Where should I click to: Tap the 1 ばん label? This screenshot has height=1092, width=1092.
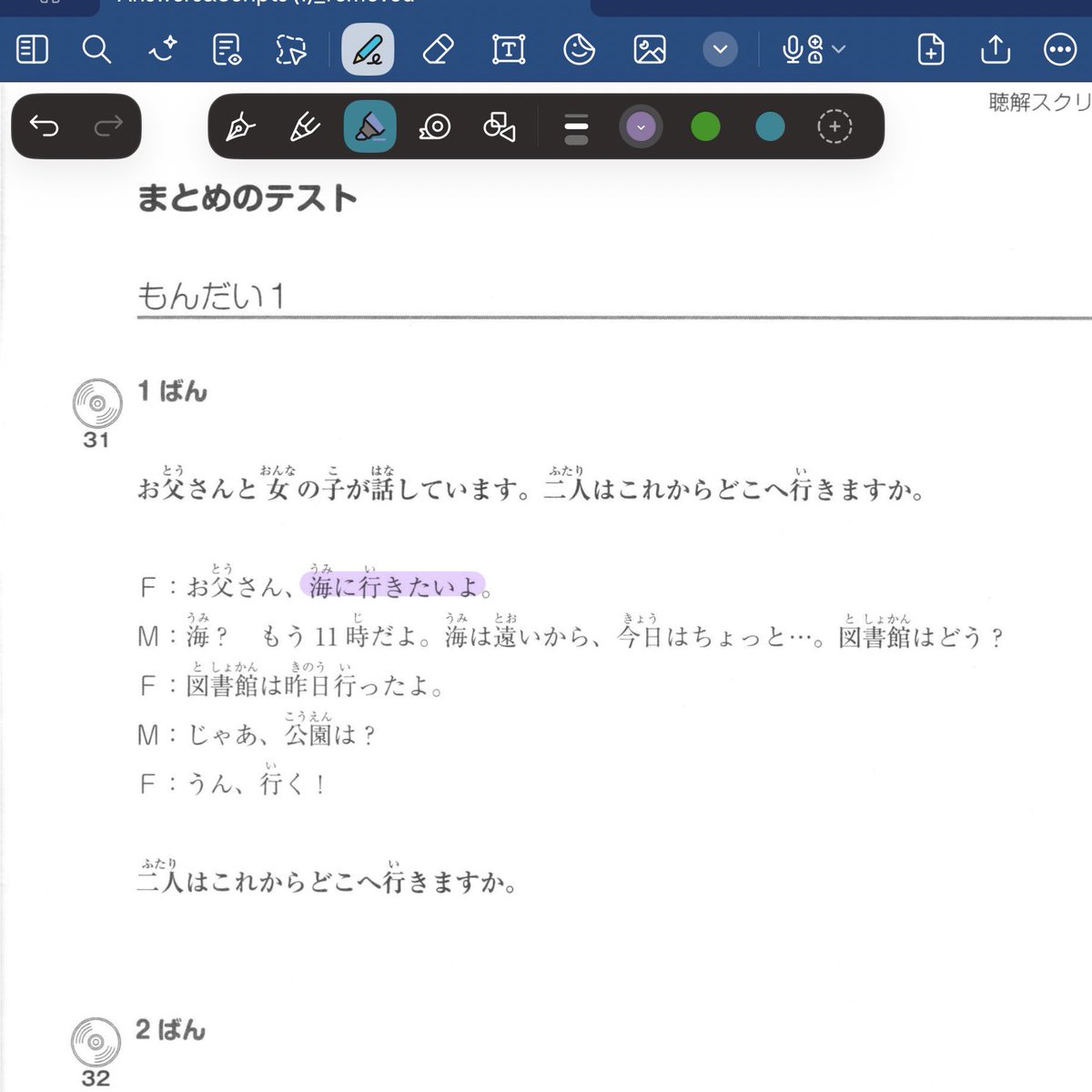tap(172, 391)
